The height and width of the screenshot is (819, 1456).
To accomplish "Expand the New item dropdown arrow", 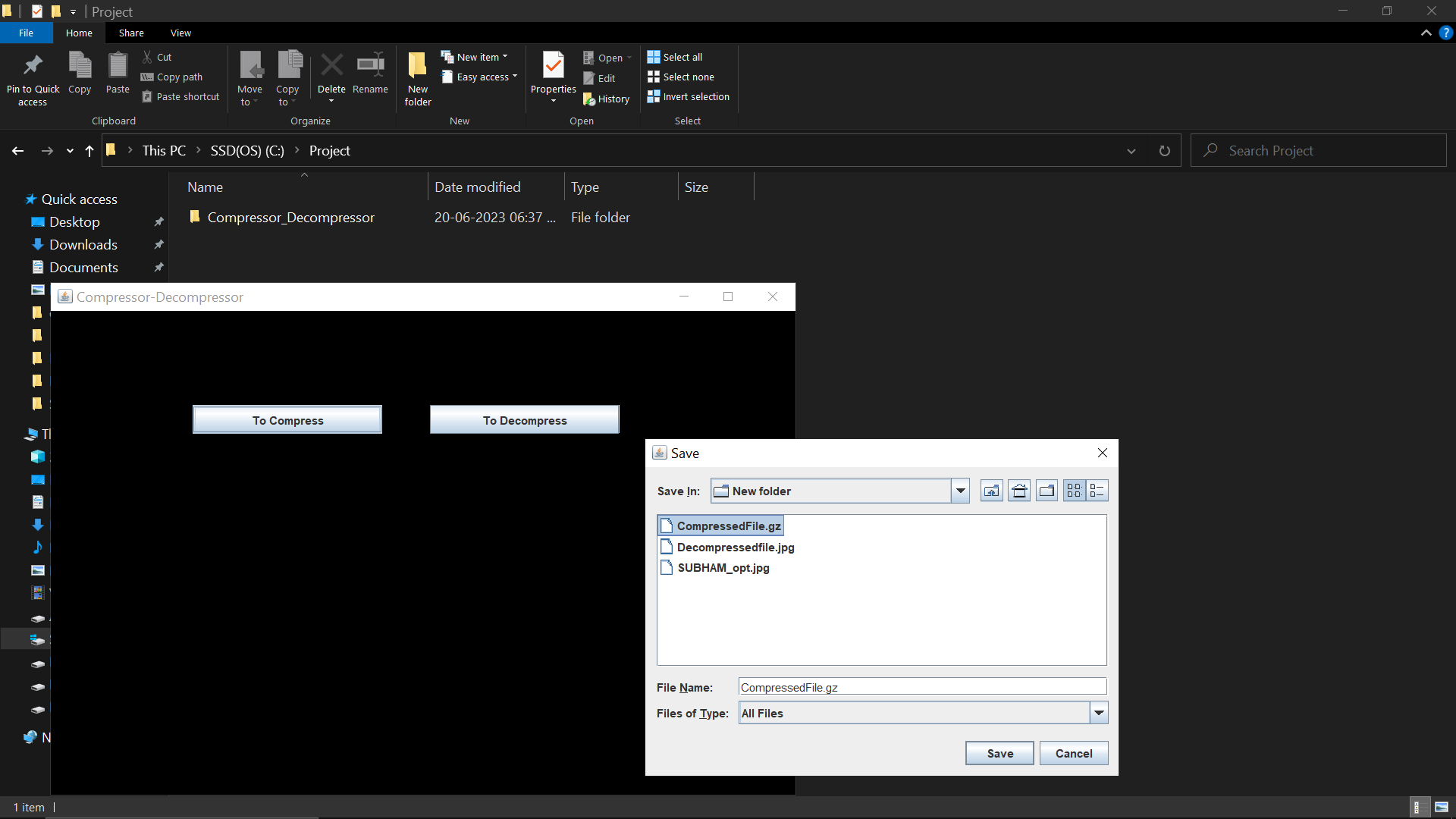I will click(x=504, y=56).
